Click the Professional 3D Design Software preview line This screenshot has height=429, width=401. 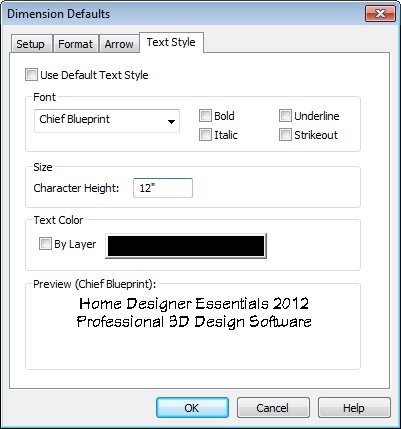tap(194, 322)
